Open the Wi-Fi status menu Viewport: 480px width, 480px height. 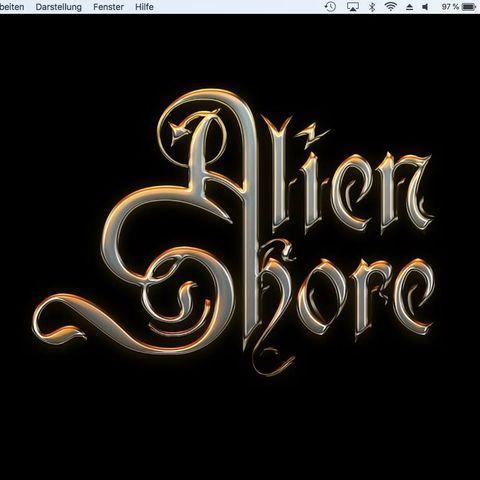click(390, 7)
